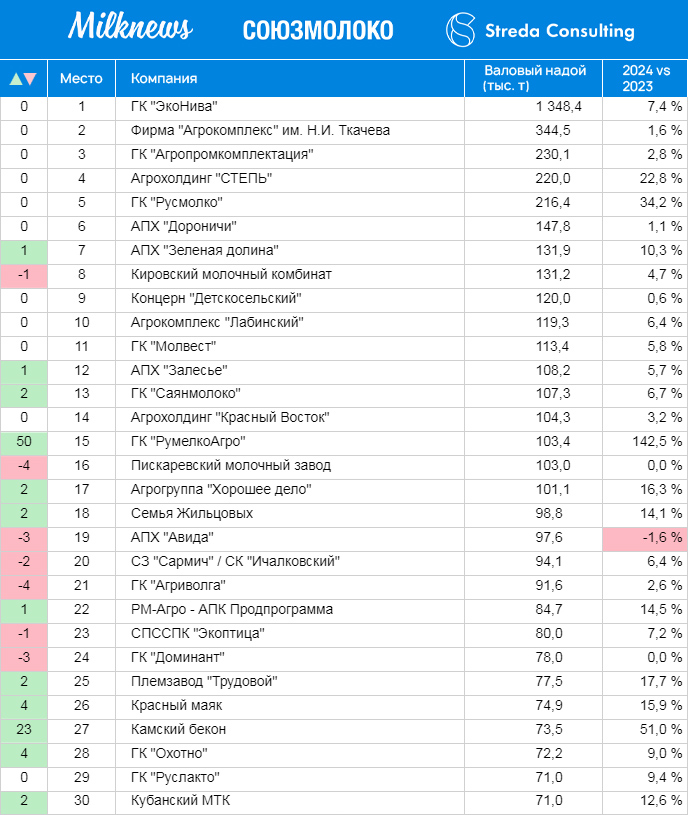Click the green up arrow in header
This screenshot has height=815, width=688.
point(16,78)
